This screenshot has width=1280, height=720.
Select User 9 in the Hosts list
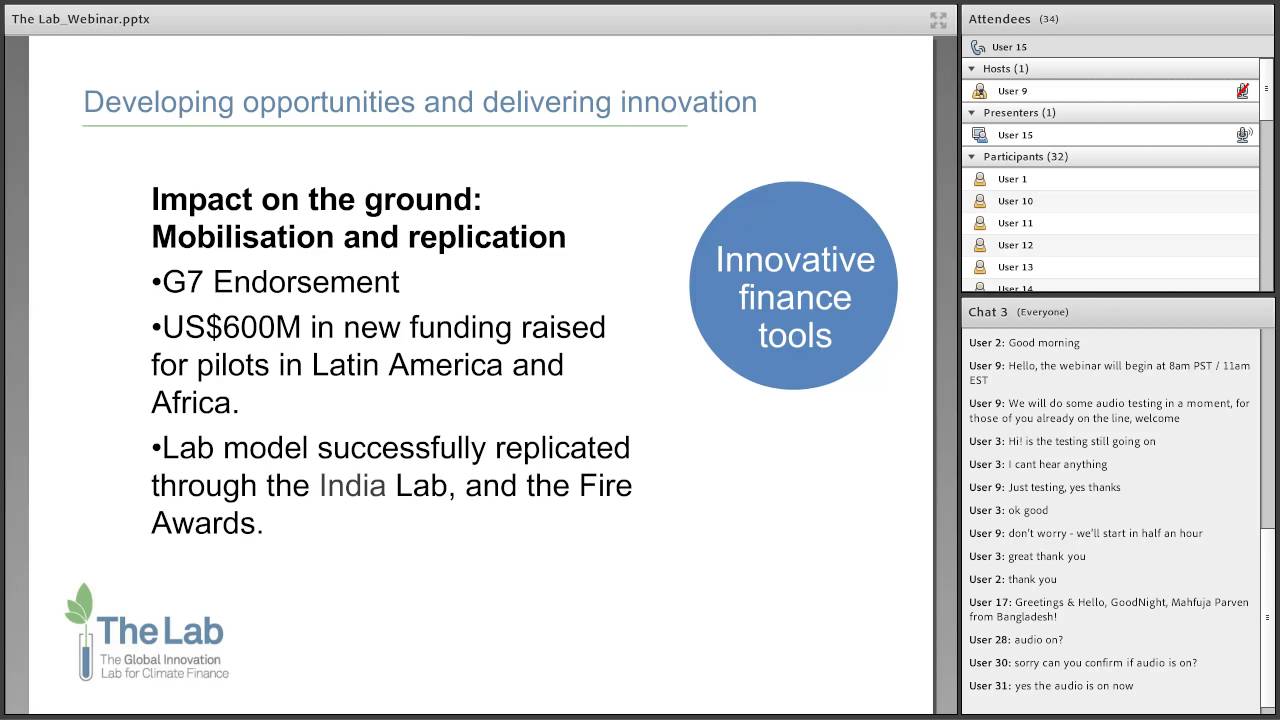[1110, 91]
